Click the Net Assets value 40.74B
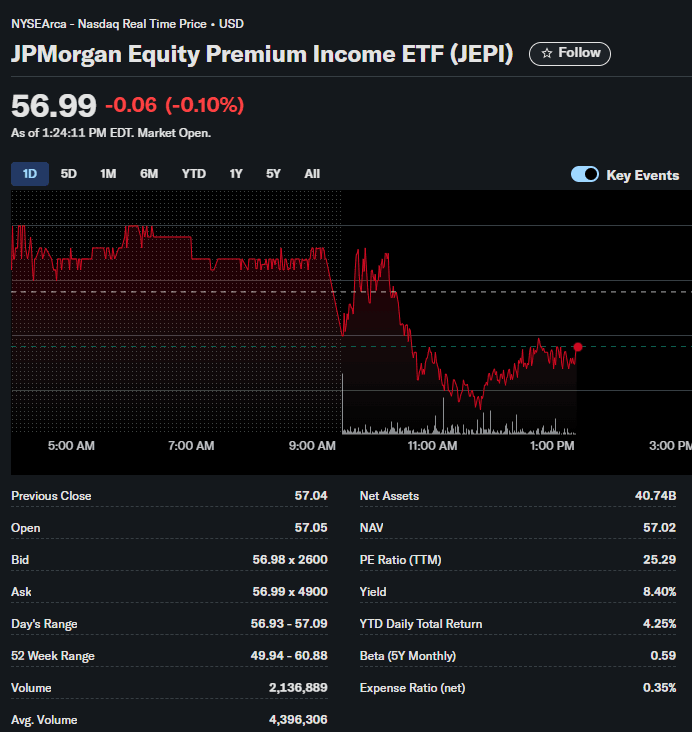692x732 pixels. coord(656,496)
